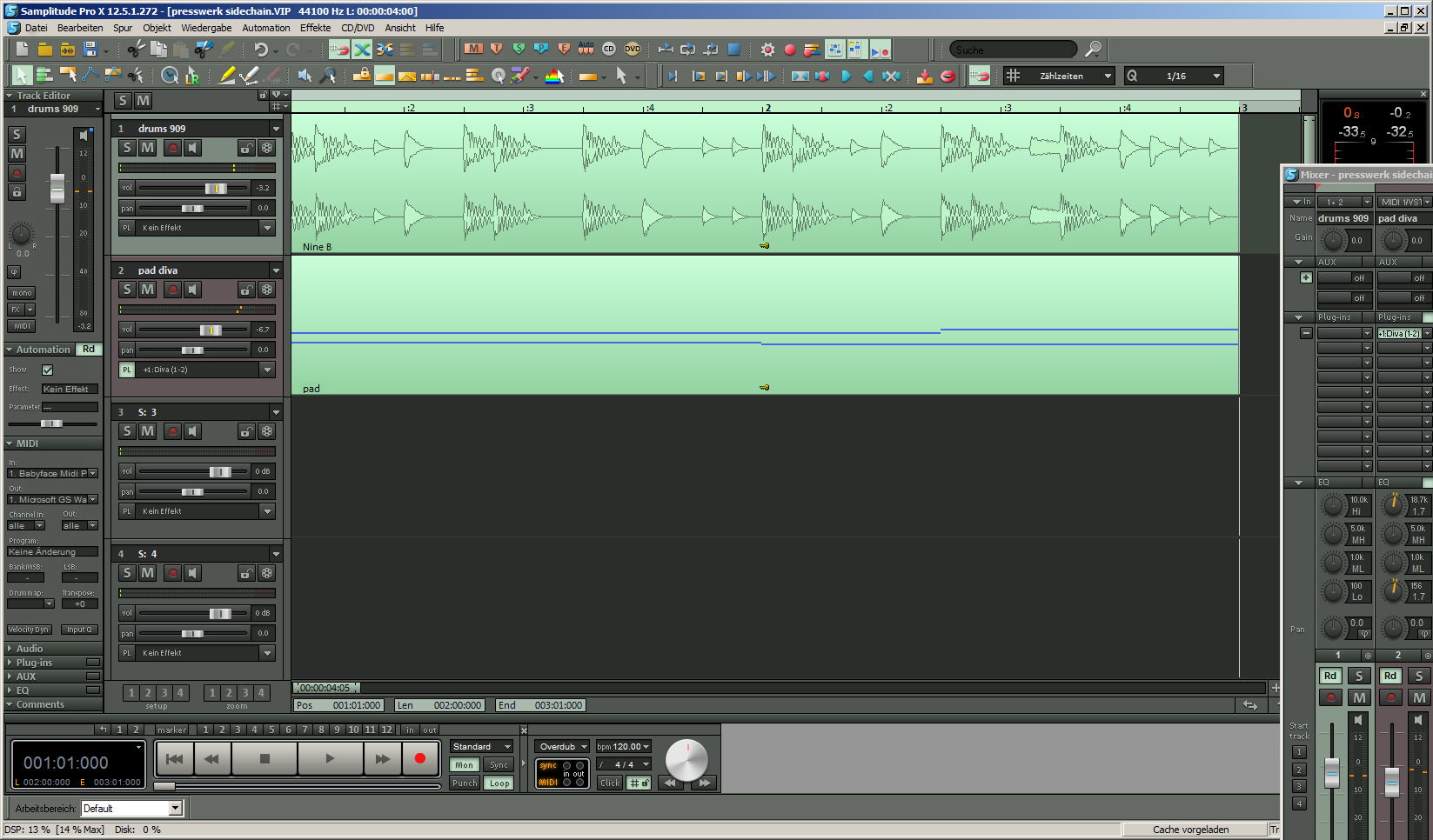
Task: Click the transport Play button
Action: pyautogui.click(x=330, y=759)
